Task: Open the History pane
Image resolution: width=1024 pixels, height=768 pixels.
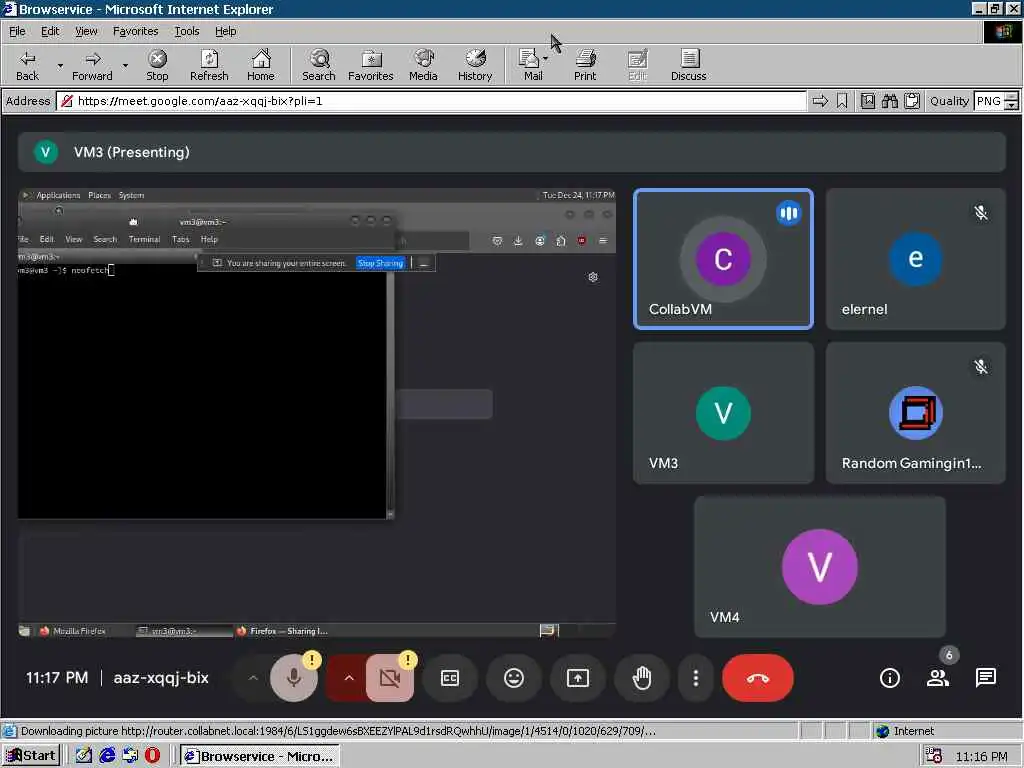Action: [475, 65]
